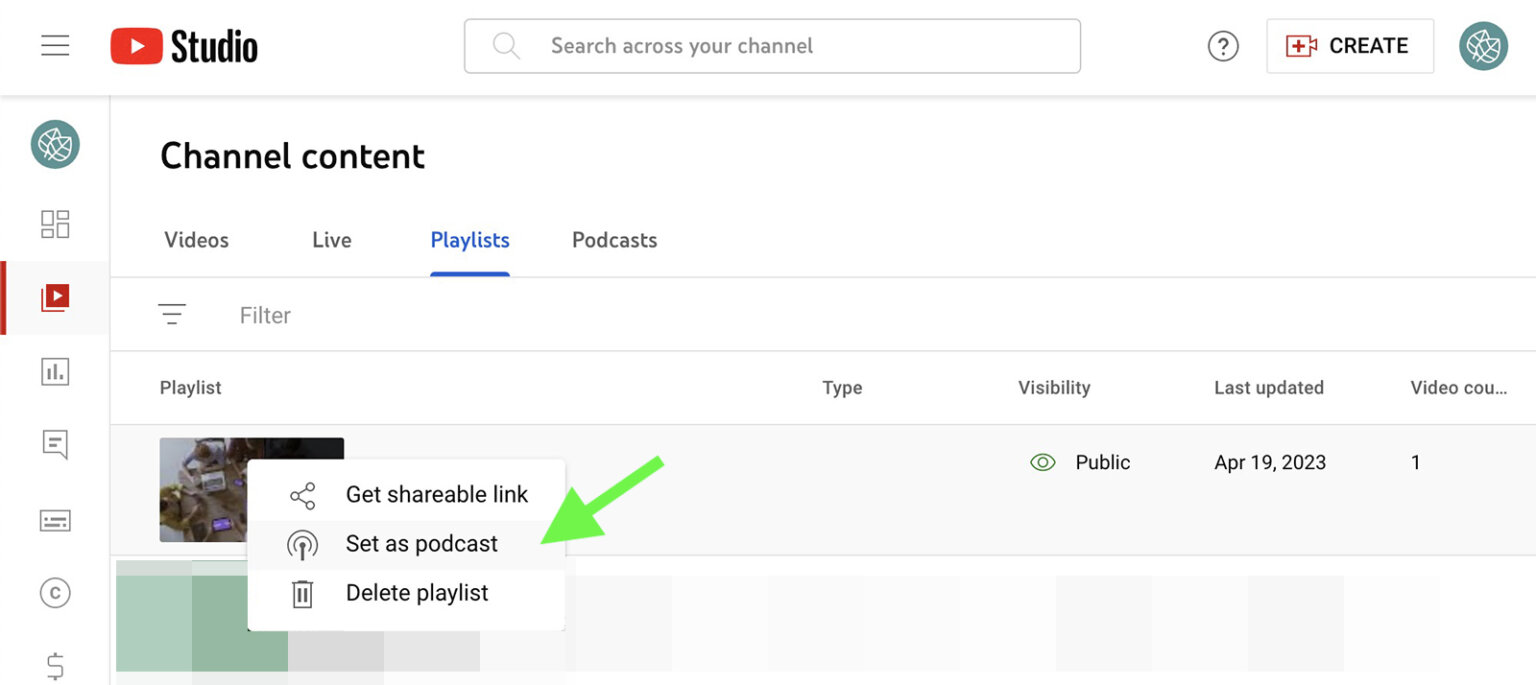Click the filter icon above the playlist list
Viewport: 1536px width, 685px height.
pyautogui.click(x=173, y=314)
